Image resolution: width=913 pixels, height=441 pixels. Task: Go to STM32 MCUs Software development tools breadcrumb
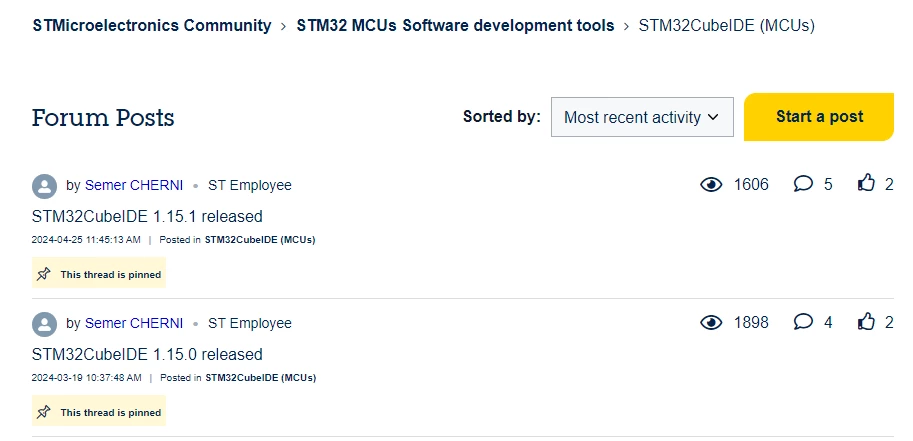(455, 26)
